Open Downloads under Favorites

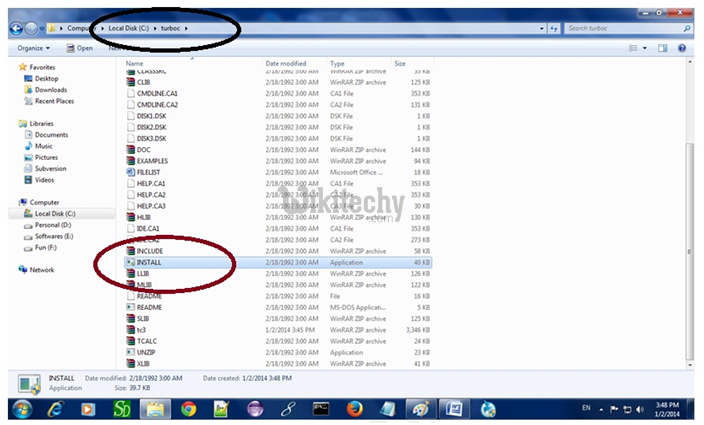50,90
